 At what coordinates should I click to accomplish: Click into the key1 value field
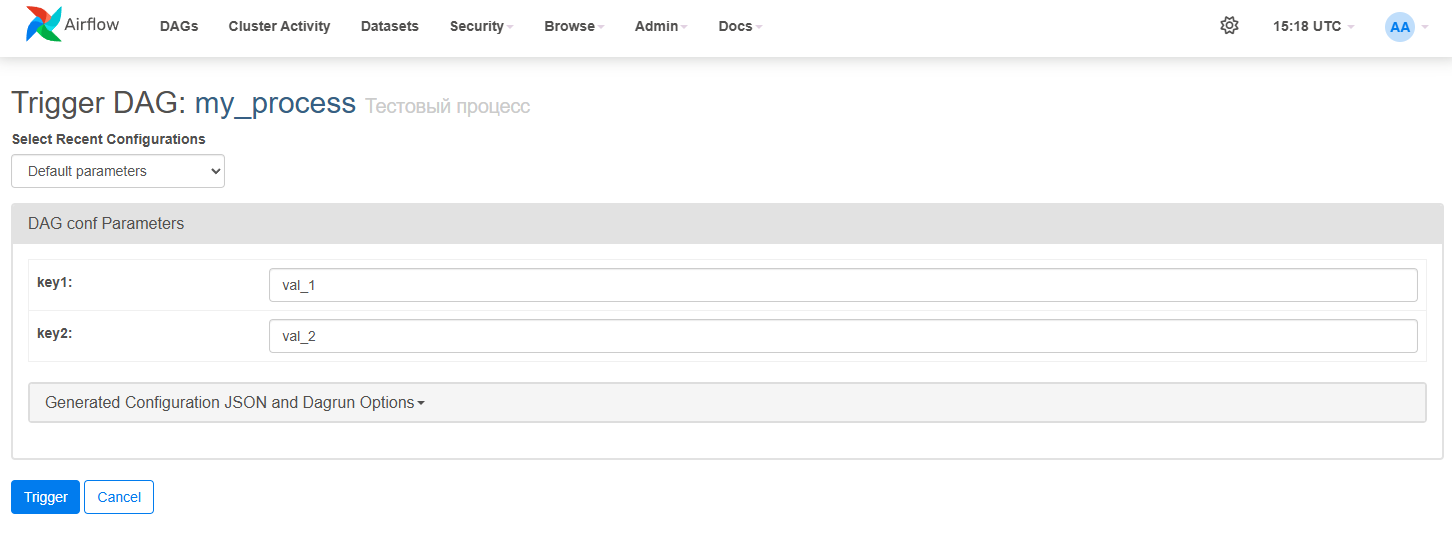(x=843, y=285)
